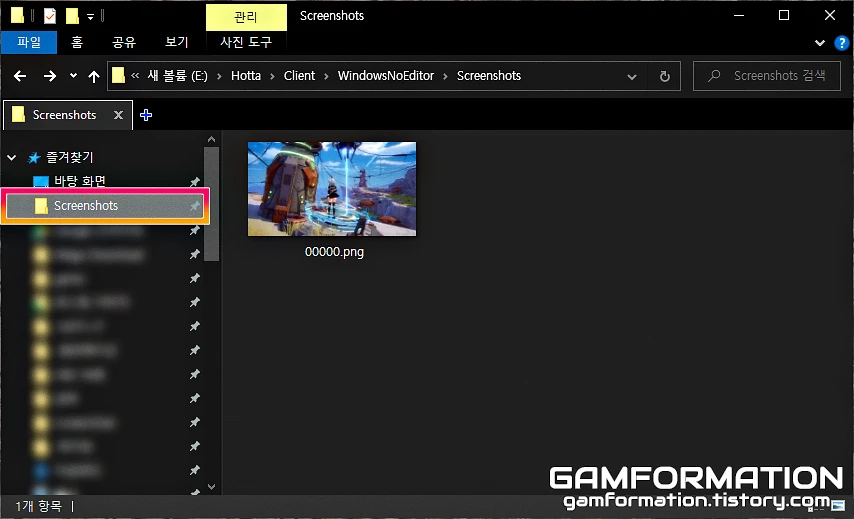Open Help with the question mark icon

pyautogui.click(x=841, y=42)
